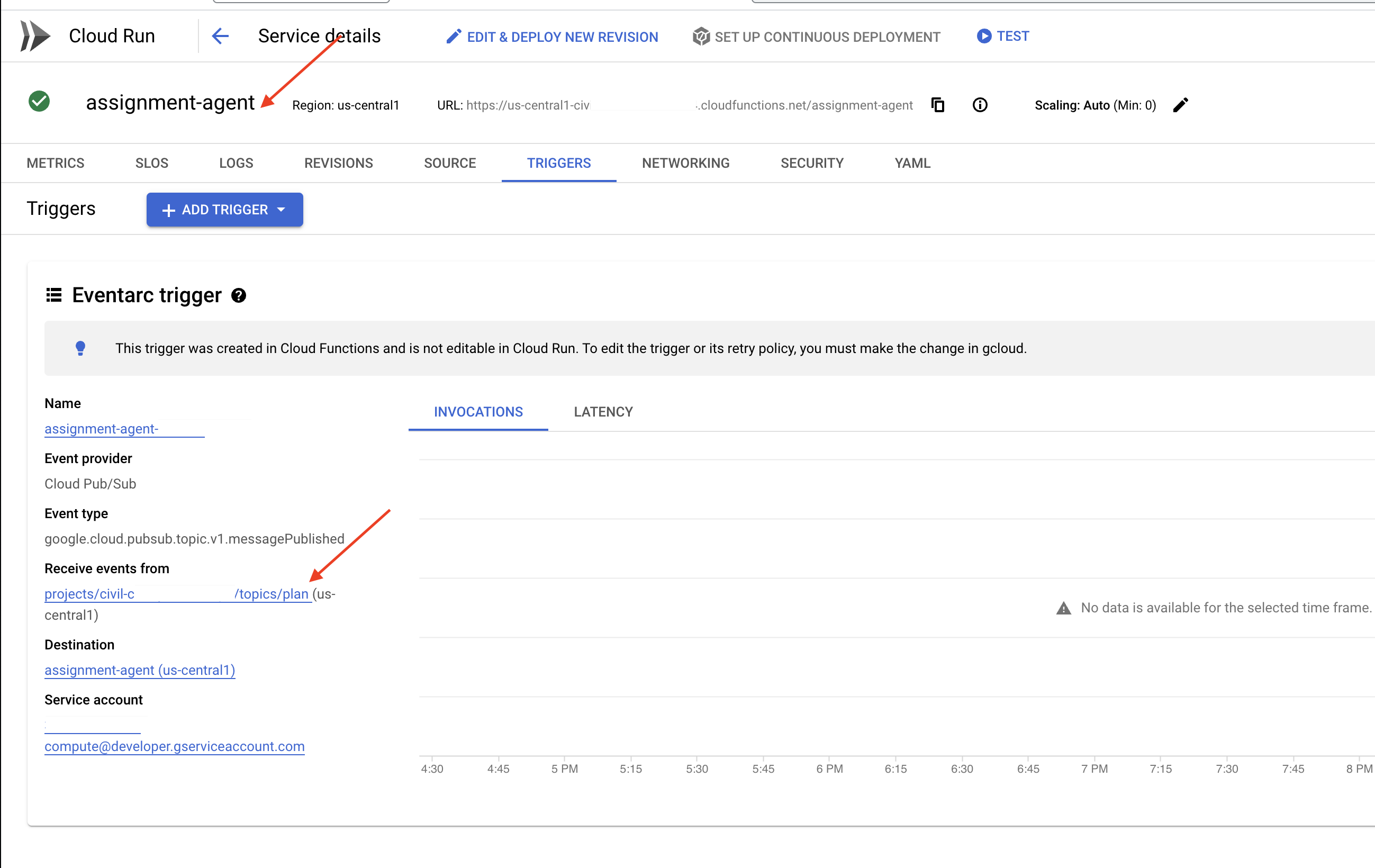Viewport: 1375px width, 868px height.
Task: Select the TRIGGERS tab
Action: tap(558, 162)
